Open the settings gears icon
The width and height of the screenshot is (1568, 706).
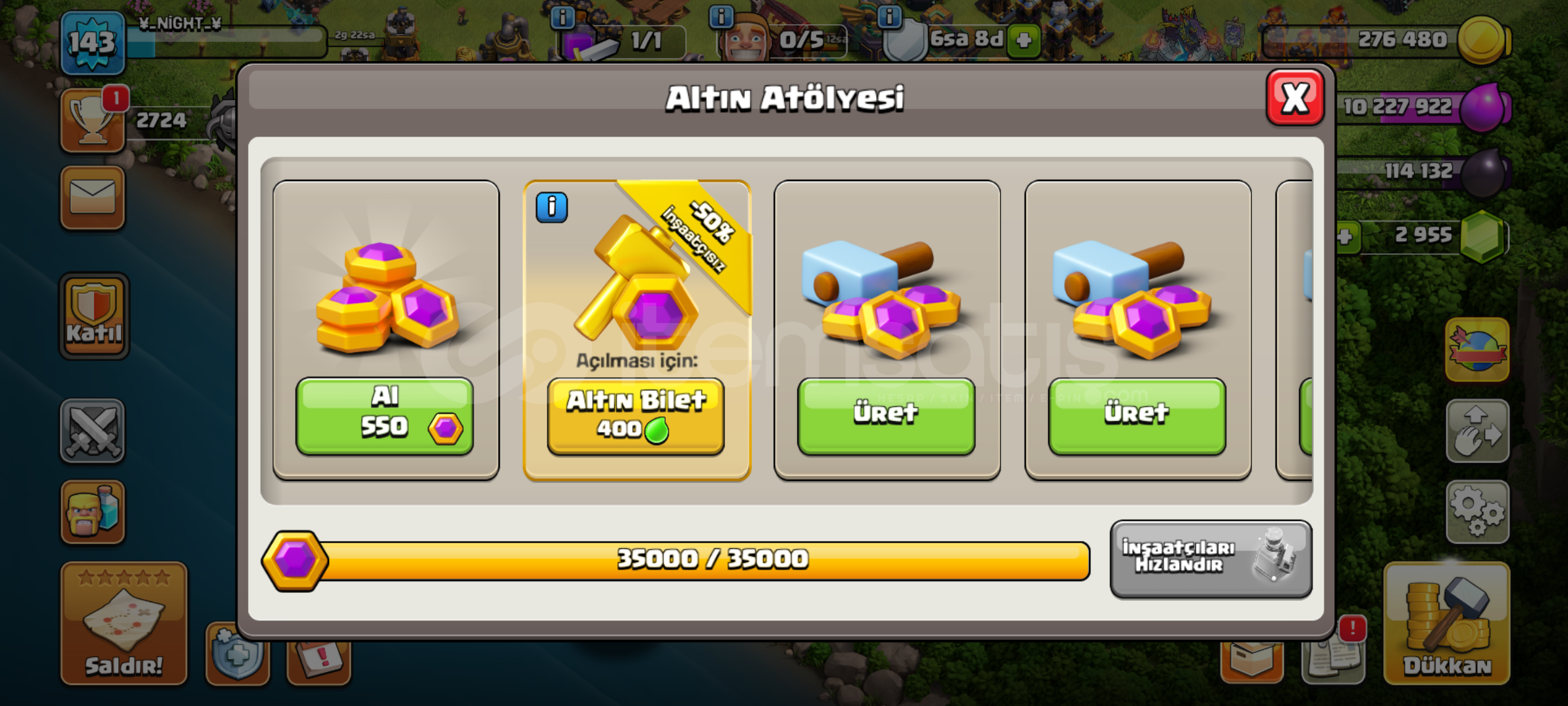(1477, 512)
